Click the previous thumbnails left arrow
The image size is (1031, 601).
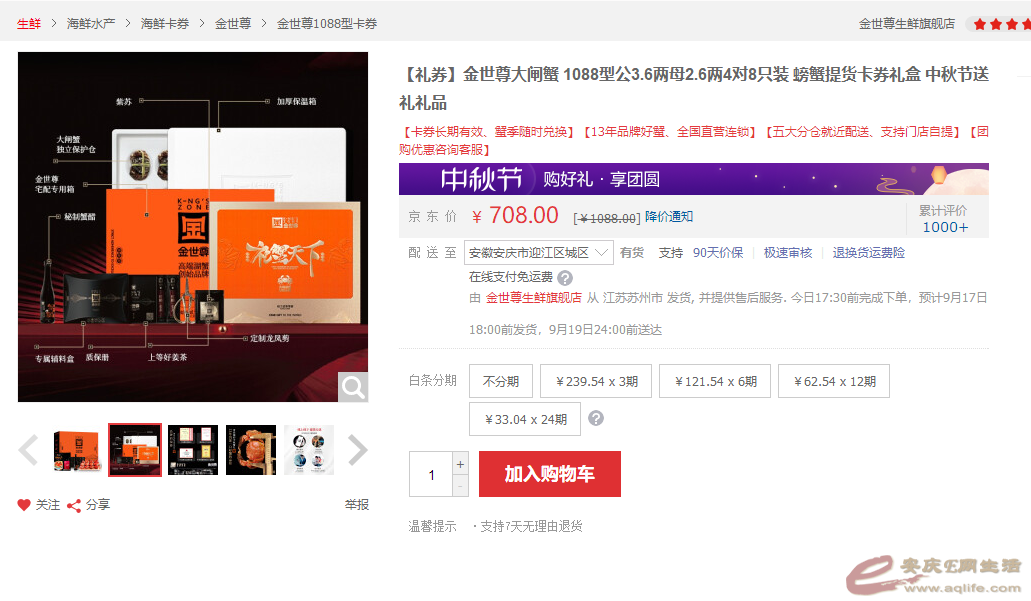pyautogui.click(x=28, y=450)
